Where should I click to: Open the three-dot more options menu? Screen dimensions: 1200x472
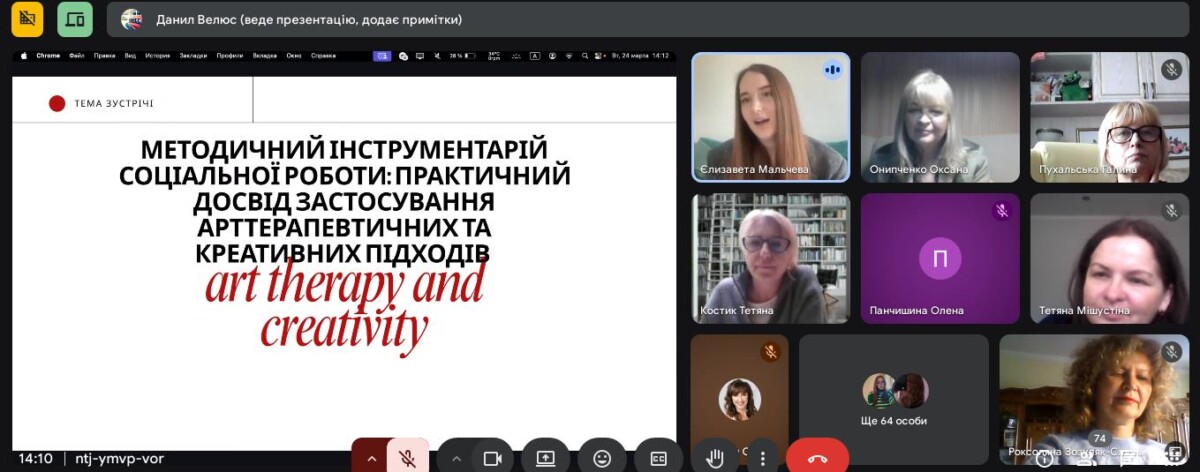[763, 458]
